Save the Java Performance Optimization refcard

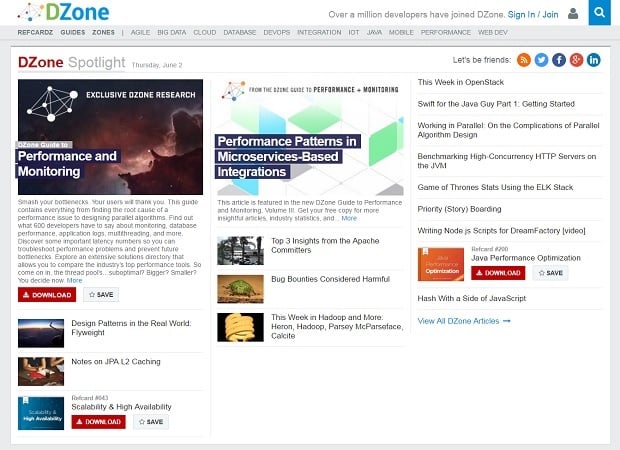click(550, 272)
